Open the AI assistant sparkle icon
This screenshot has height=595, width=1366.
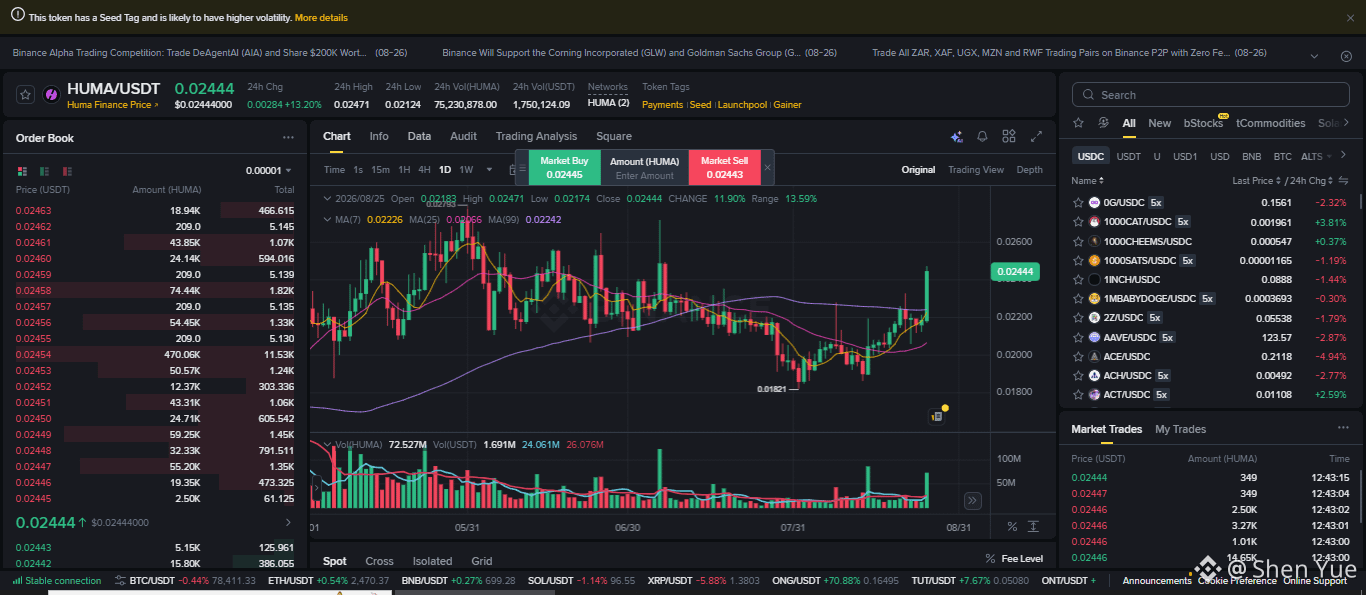pos(956,137)
